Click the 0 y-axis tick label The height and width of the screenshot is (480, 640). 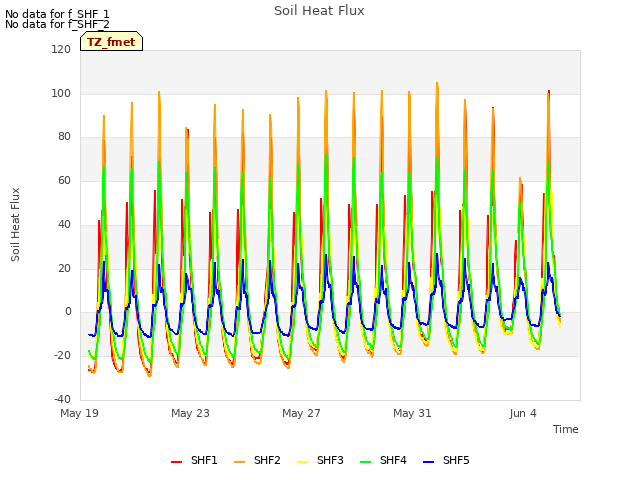click(68, 312)
